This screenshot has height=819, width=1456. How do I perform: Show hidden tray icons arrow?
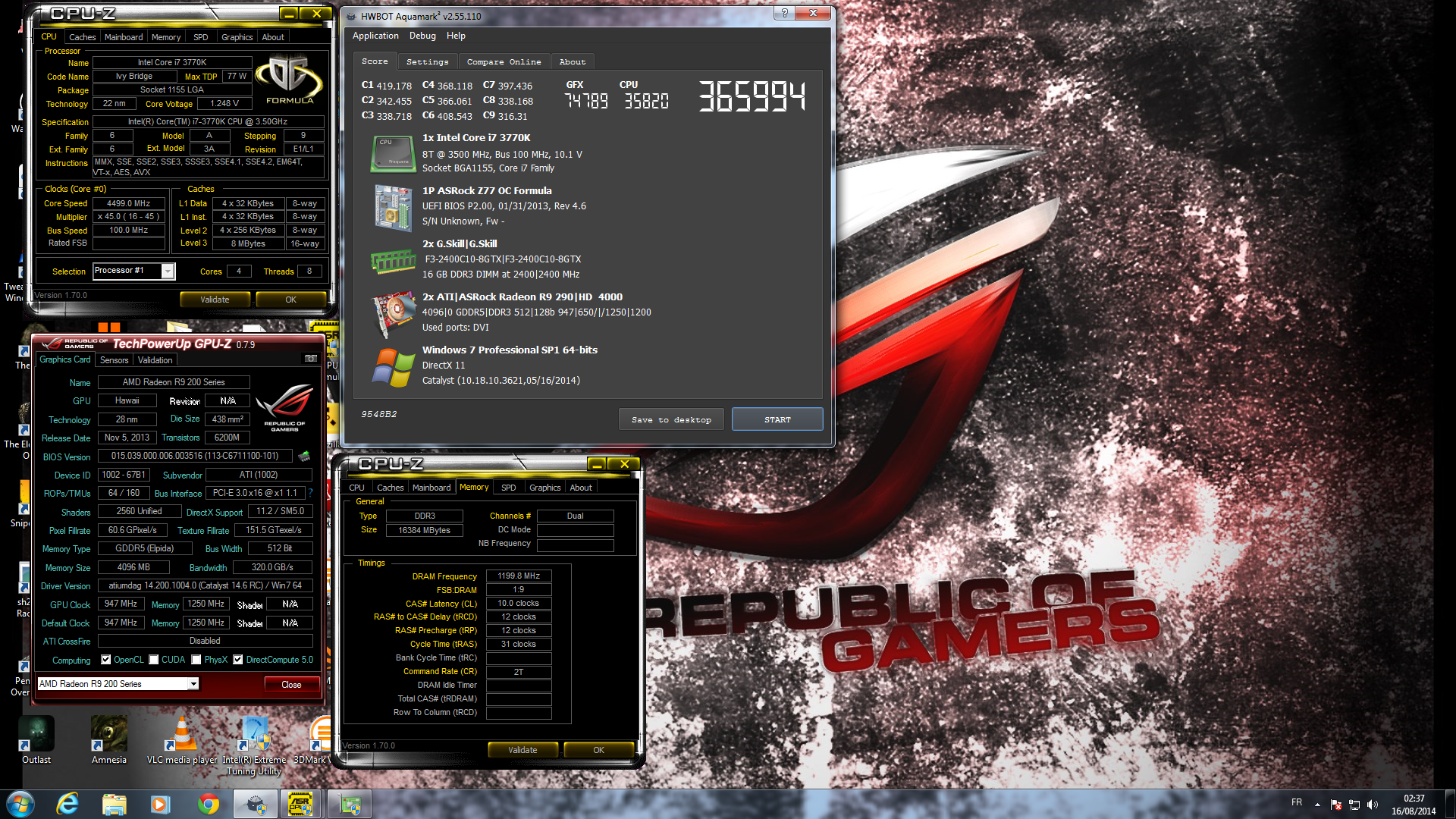(1317, 804)
